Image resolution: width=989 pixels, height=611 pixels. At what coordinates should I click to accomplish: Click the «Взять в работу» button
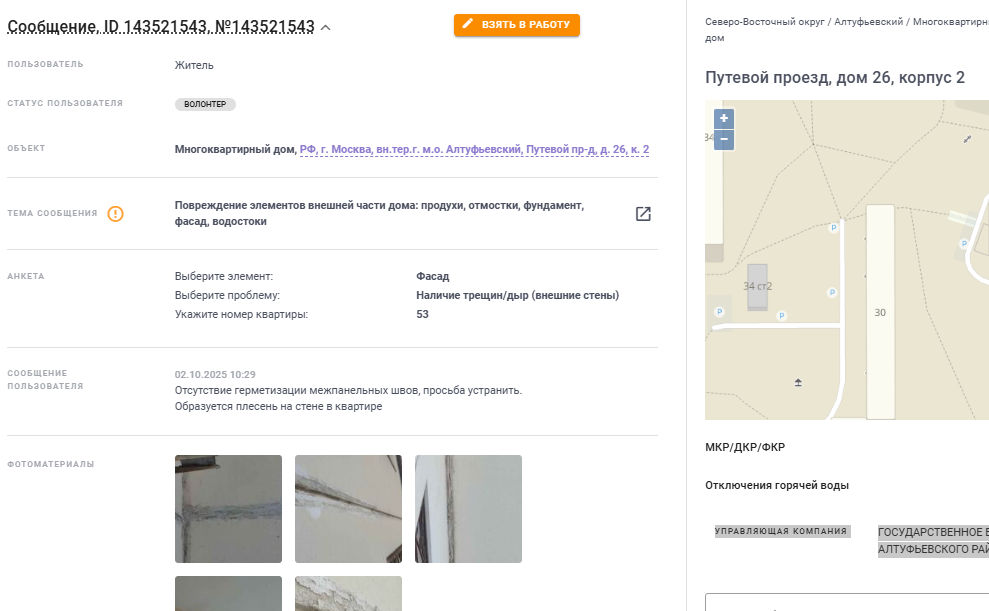tap(517, 25)
